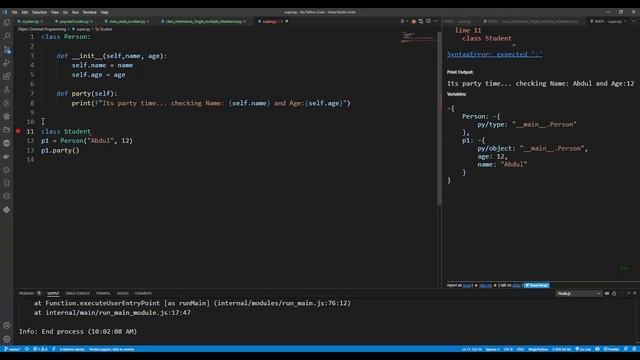
Task: Open the Manage gear in activity bar
Action: (7, 339)
